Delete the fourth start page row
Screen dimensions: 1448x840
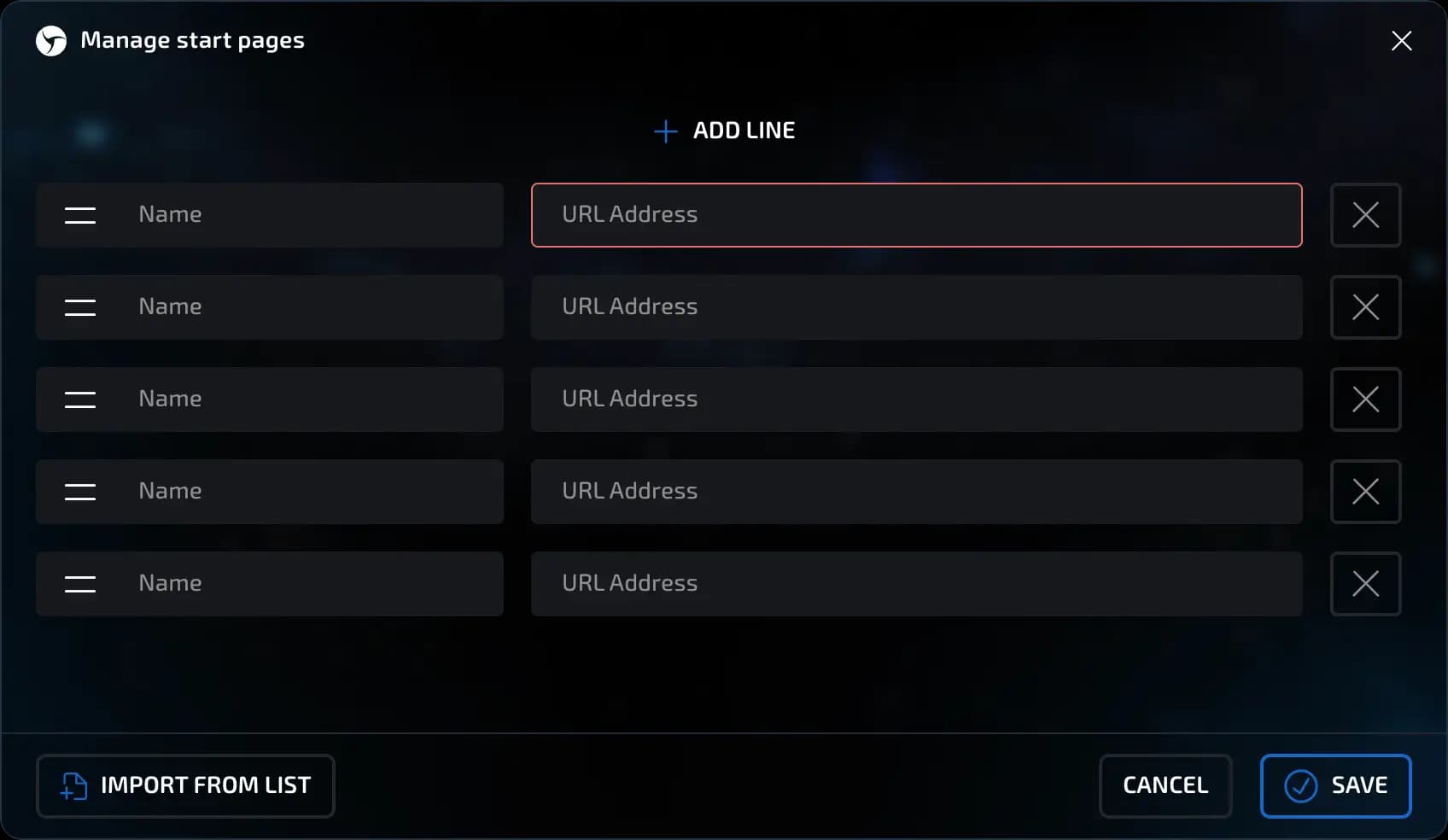(1365, 492)
